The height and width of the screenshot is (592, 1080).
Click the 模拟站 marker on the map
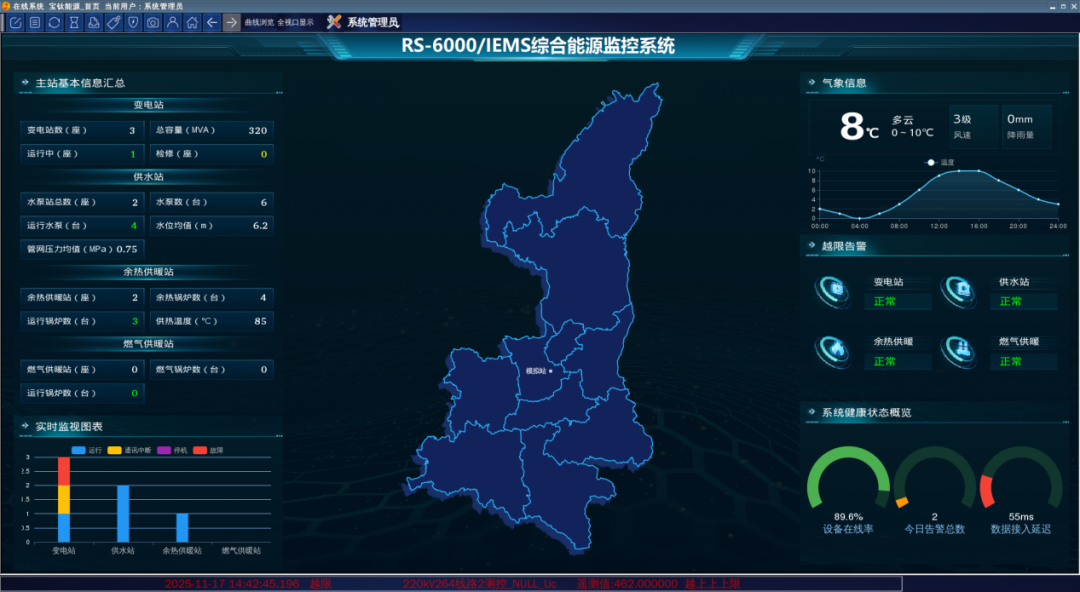(550, 371)
